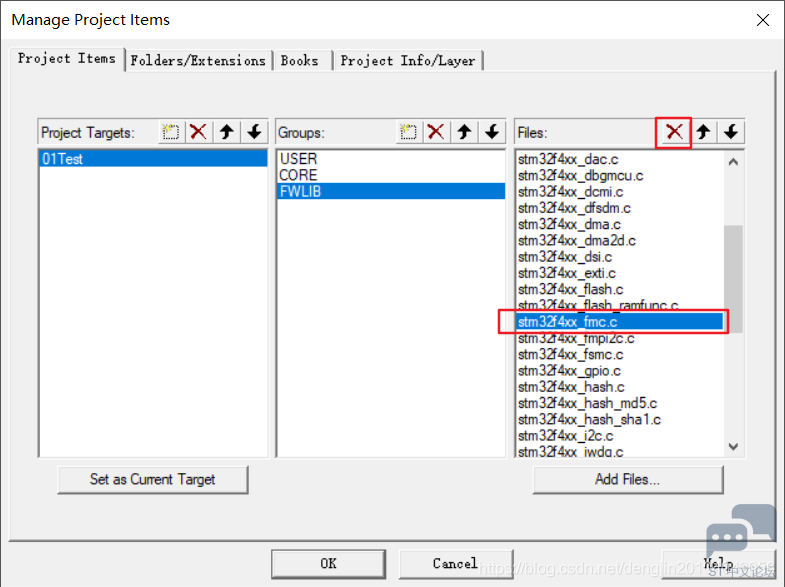Delete the selected group

(436, 132)
